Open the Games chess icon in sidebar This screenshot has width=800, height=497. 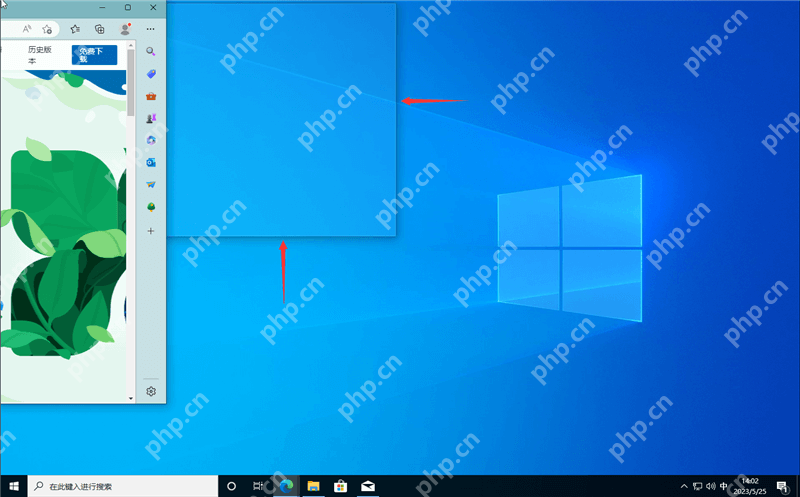(151, 118)
